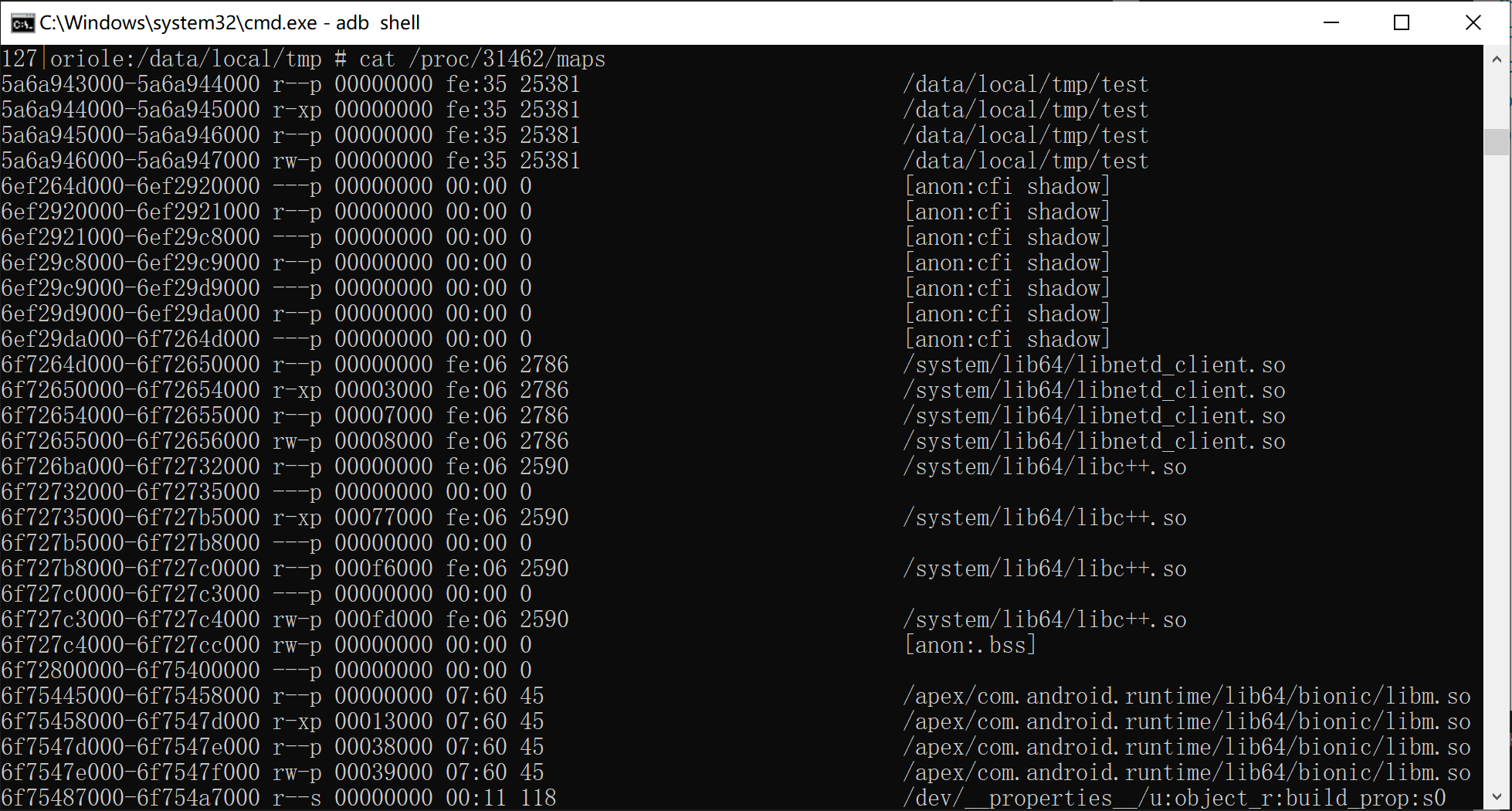Click libm.so path on 6f75445000 row
Image resolution: width=1512 pixels, height=811 pixels.
1187,697
